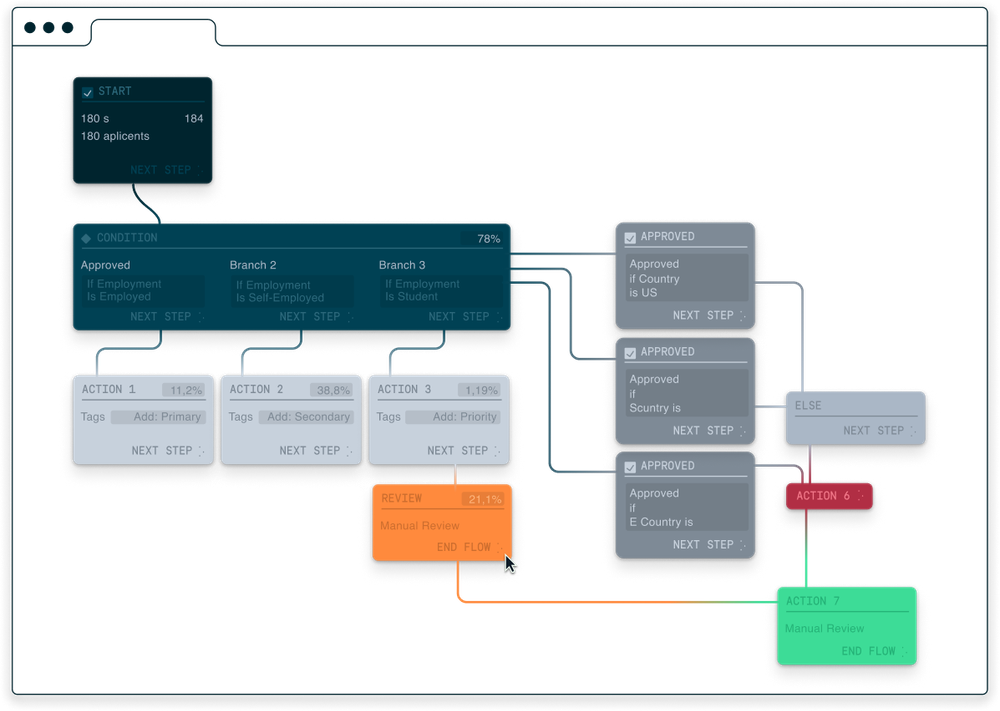Viewport: 1000px width, 711px height.
Task: Click 'Manual Review' text in green ACTION 7
Action: coord(825,628)
